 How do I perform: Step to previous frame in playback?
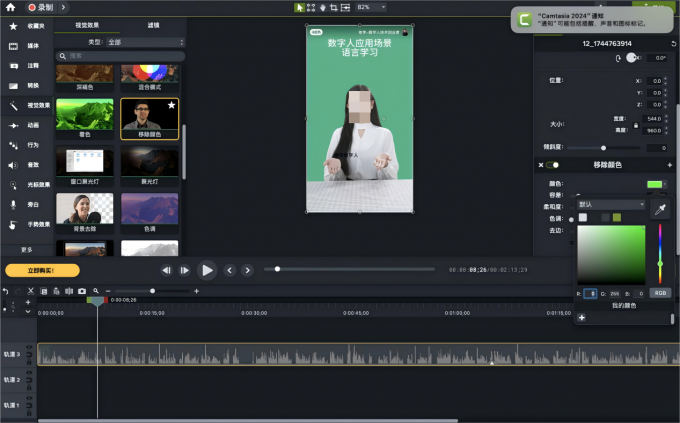[x=167, y=270]
